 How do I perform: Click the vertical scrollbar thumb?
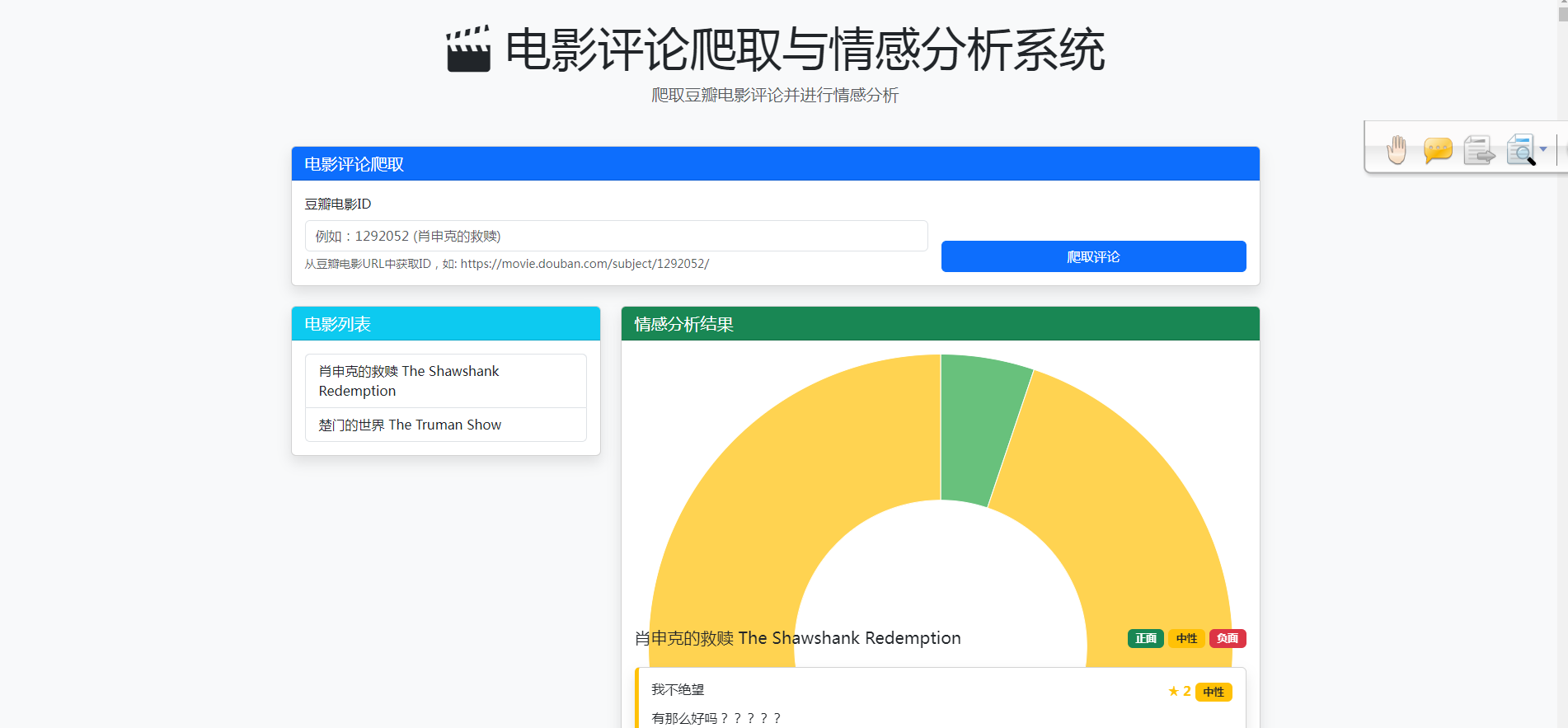[1562, 15]
